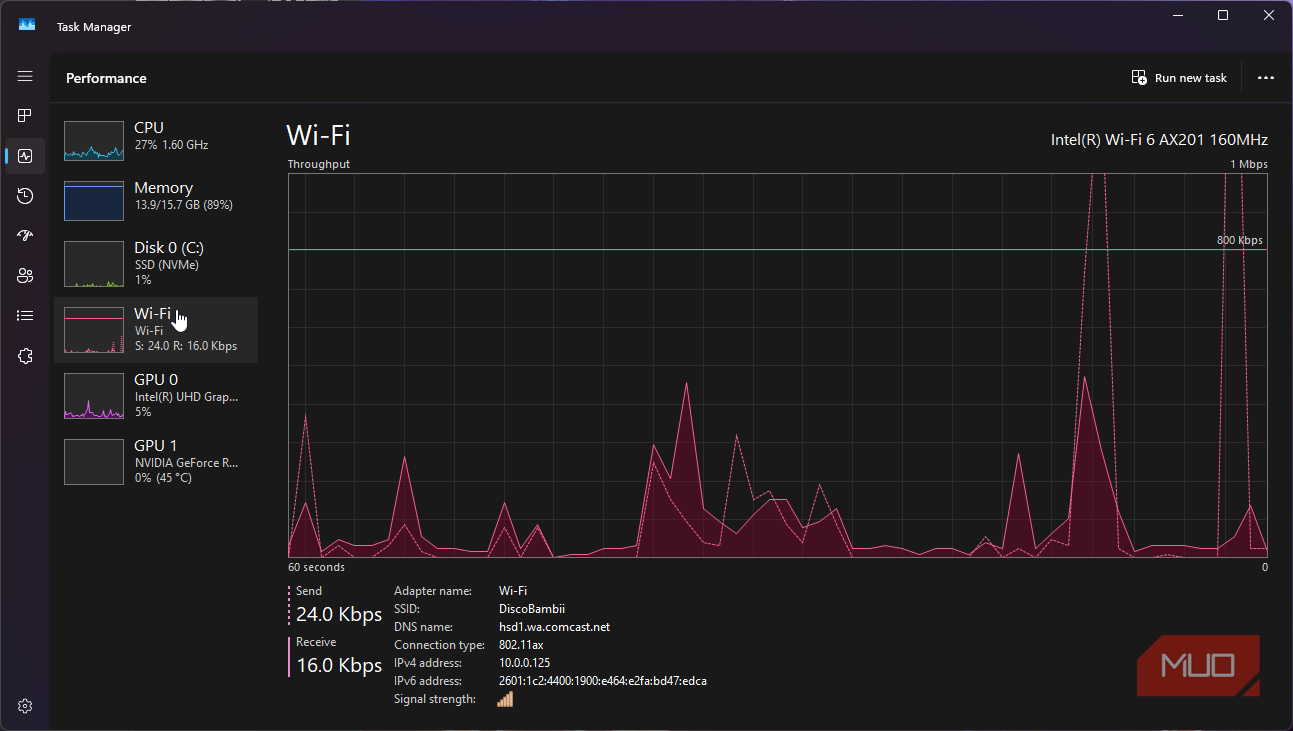Image resolution: width=1293 pixels, height=731 pixels.
Task: Click the Intel(R) Wi-Fi 6 AX201 adapter title
Action: (1159, 139)
